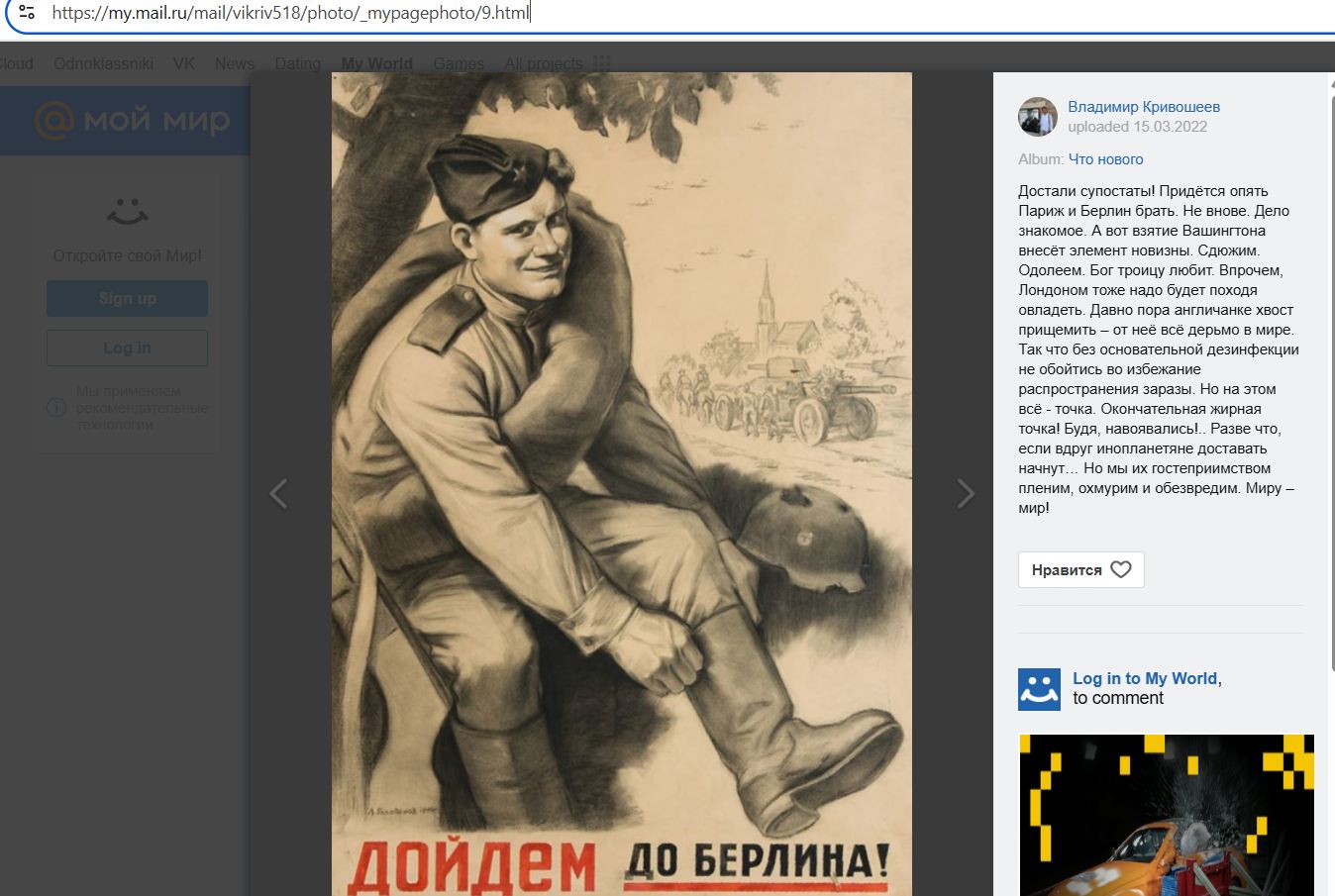The width and height of the screenshot is (1335, 896).
Task: Open Владимир Кривошеев profile name link
Action: coord(1144,107)
